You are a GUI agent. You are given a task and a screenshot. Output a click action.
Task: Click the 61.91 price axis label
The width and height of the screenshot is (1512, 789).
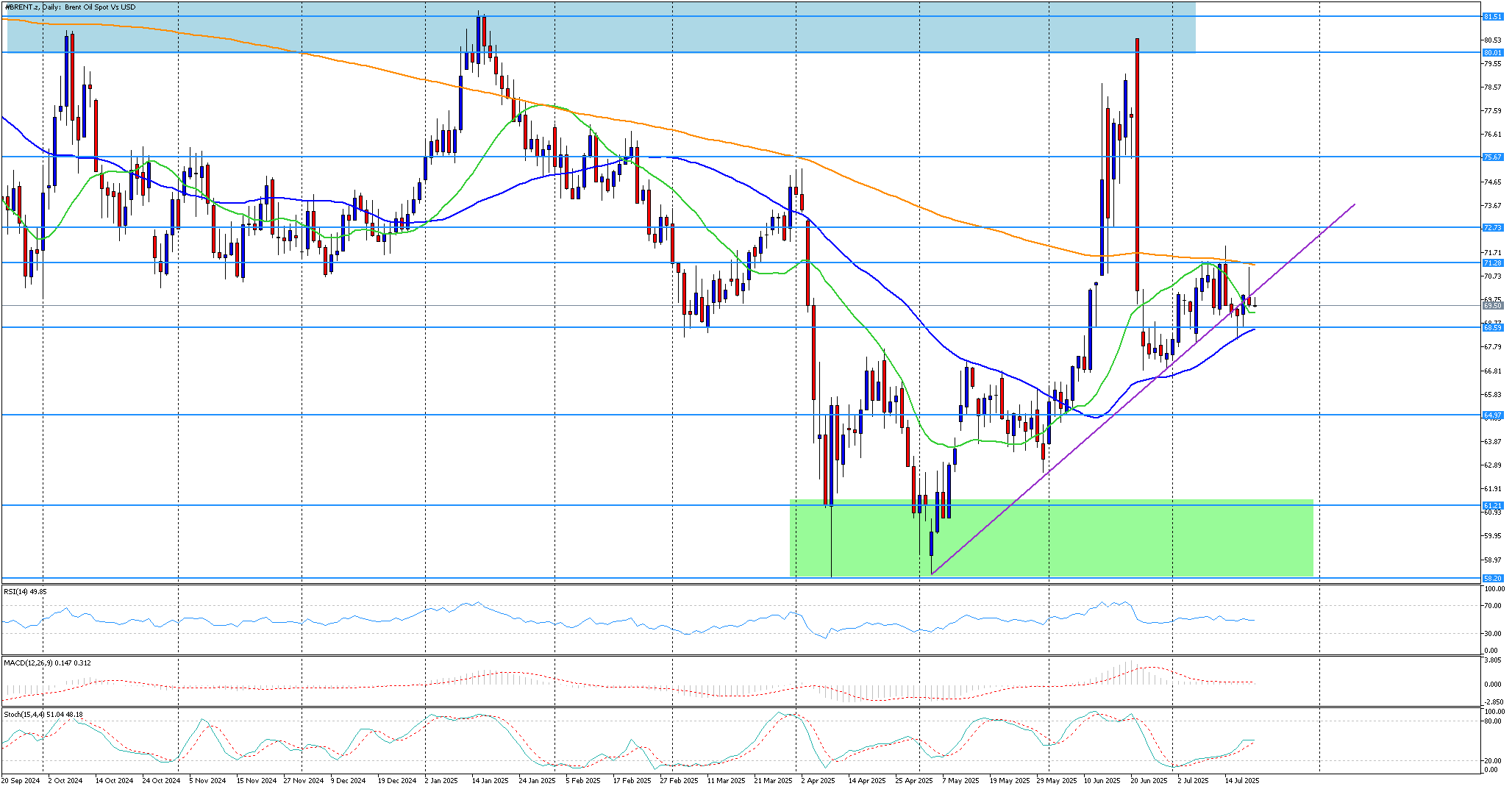1492,488
